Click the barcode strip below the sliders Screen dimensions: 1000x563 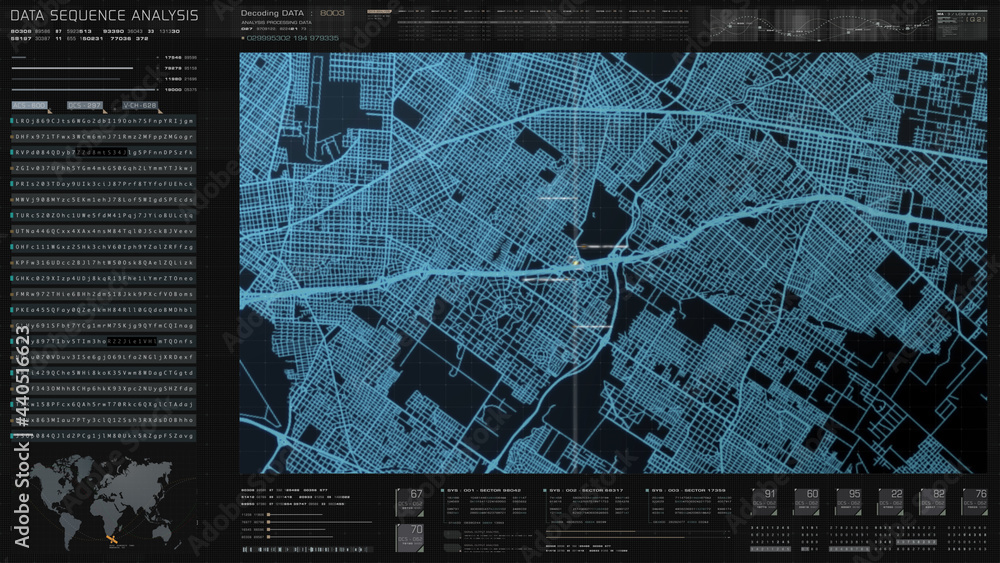[x=306, y=549]
